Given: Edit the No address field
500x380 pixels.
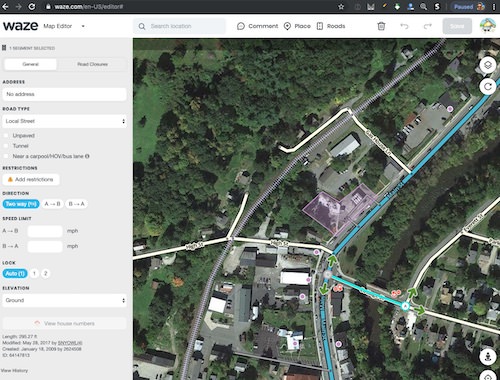Looking at the screenshot, I should (64, 94).
